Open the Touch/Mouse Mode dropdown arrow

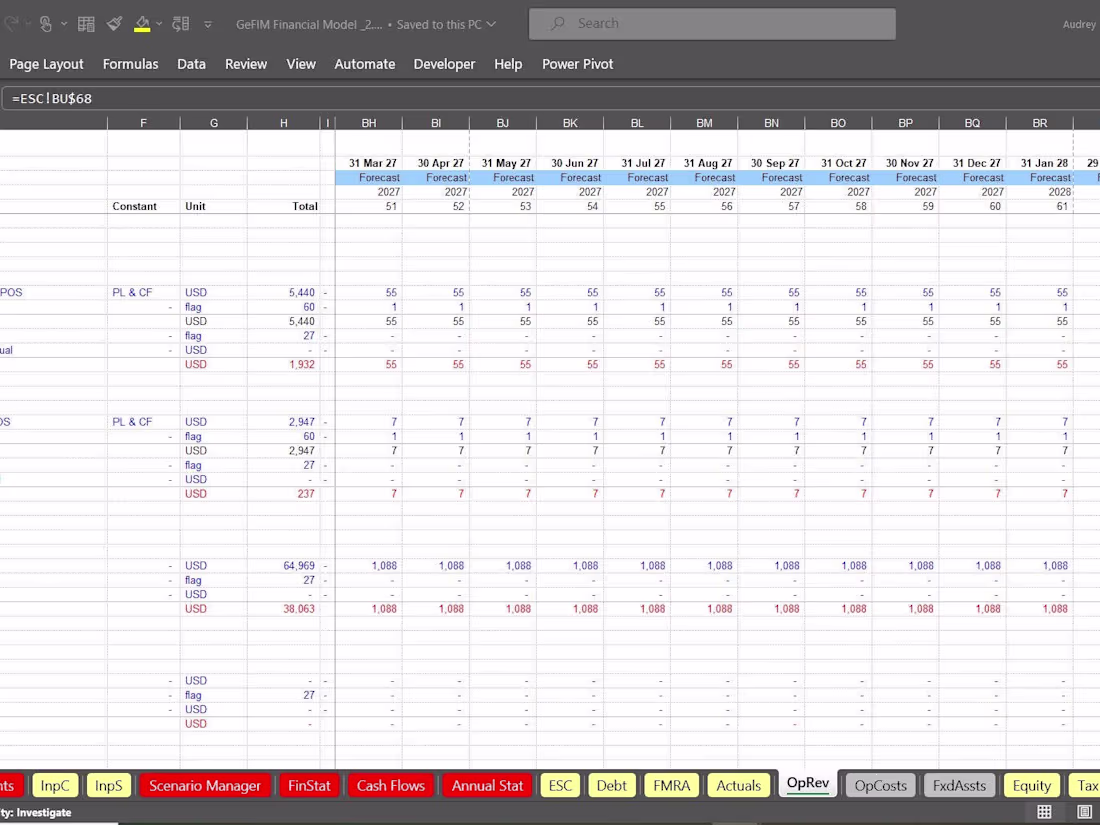pyautogui.click(x=64, y=23)
